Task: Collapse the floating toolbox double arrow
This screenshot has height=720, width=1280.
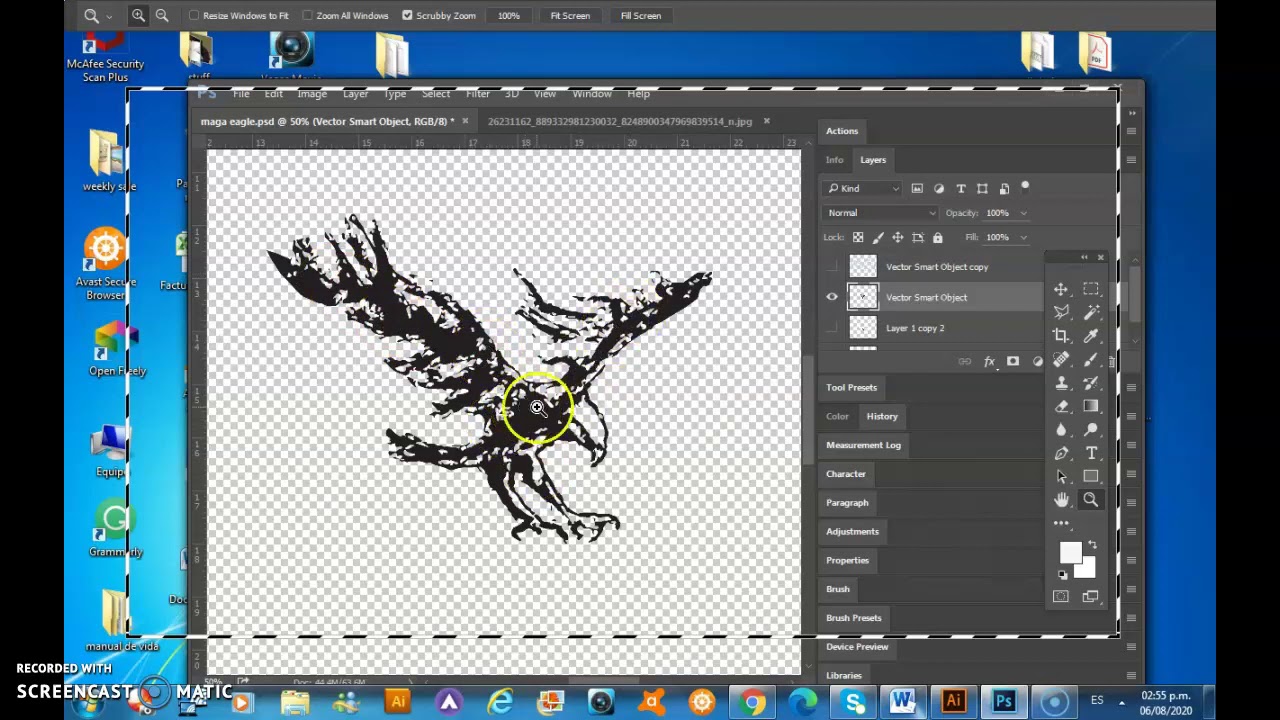Action: pos(1084,258)
